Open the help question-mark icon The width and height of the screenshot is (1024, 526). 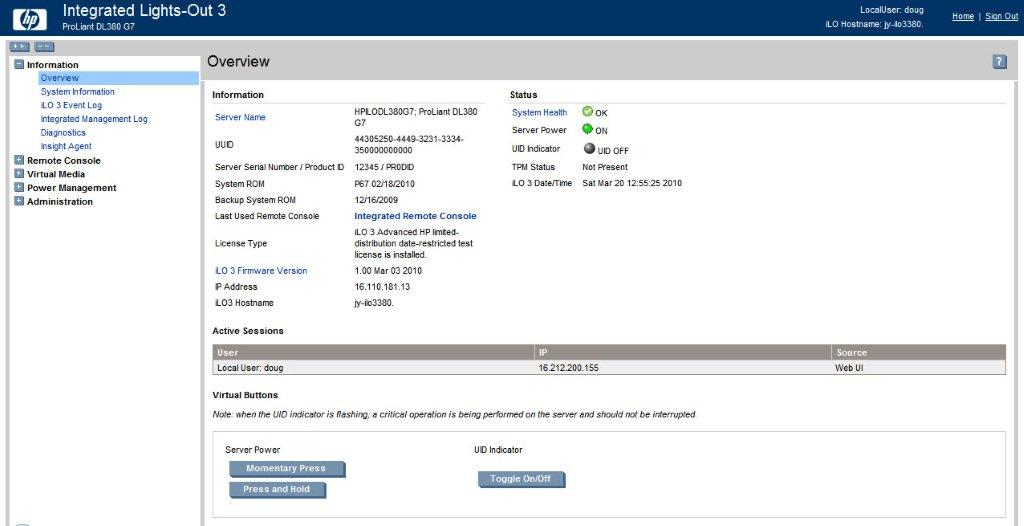999,62
